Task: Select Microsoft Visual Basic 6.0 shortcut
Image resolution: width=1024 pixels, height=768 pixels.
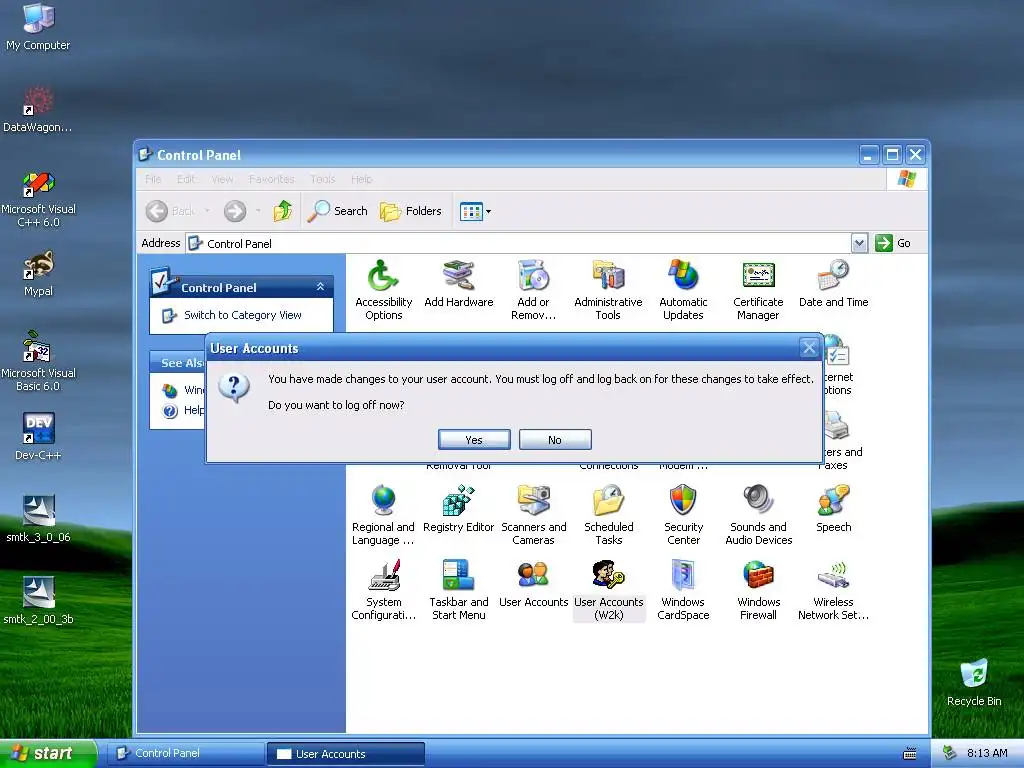Action: (x=38, y=361)
